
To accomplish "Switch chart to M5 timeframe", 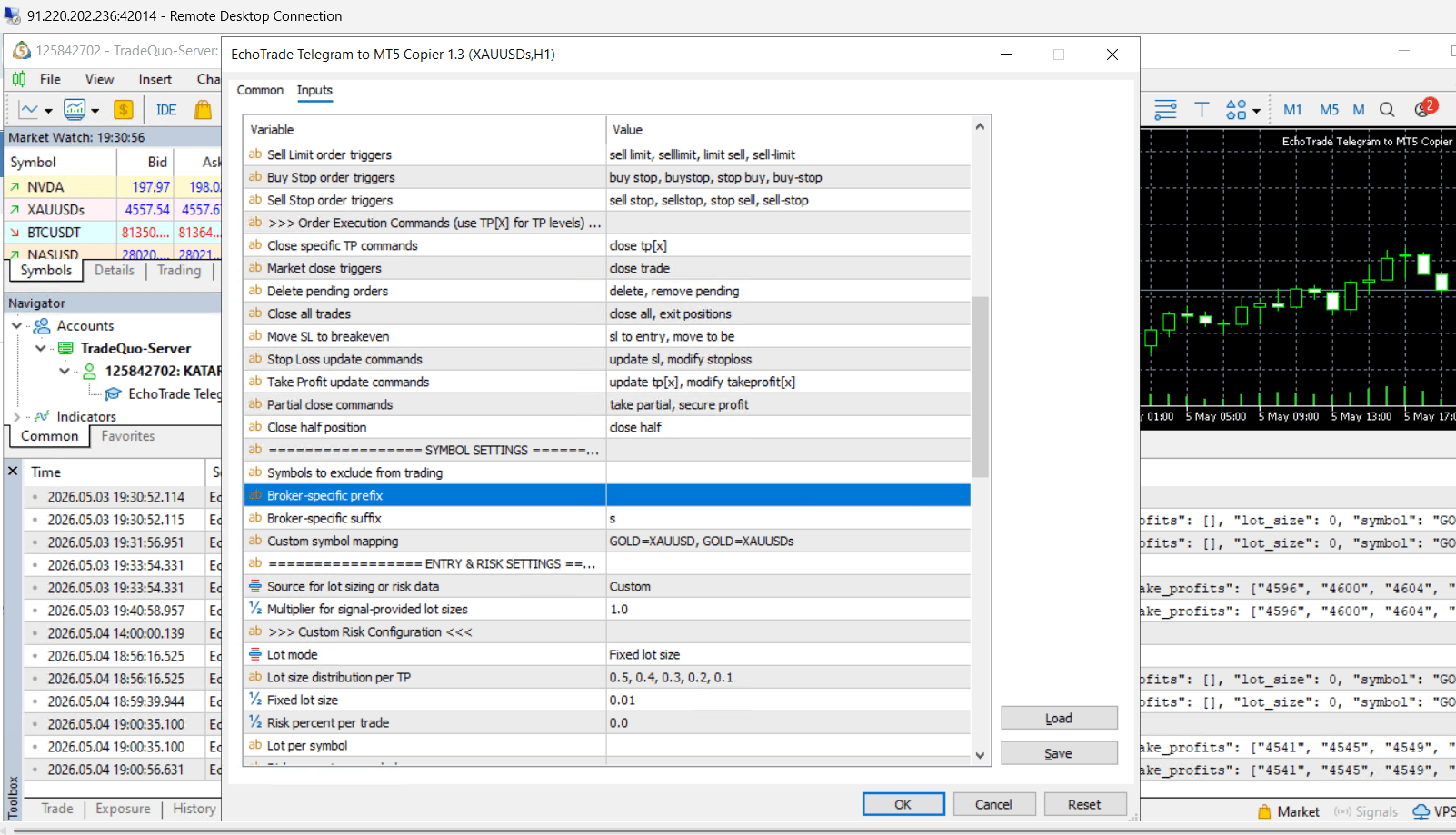I will (x=1329, y=110).
